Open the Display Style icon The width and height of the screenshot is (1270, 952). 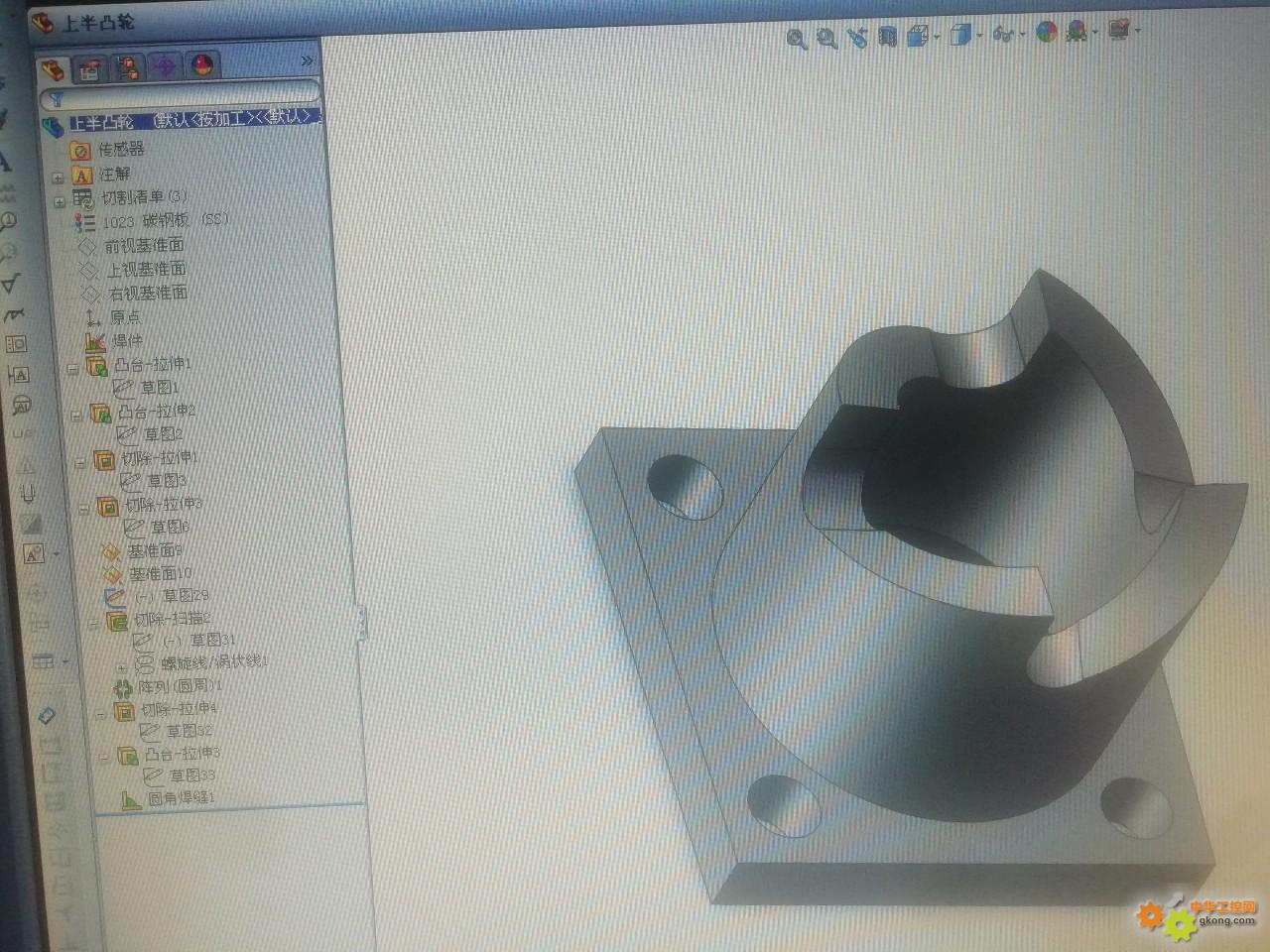coord(960,36)
